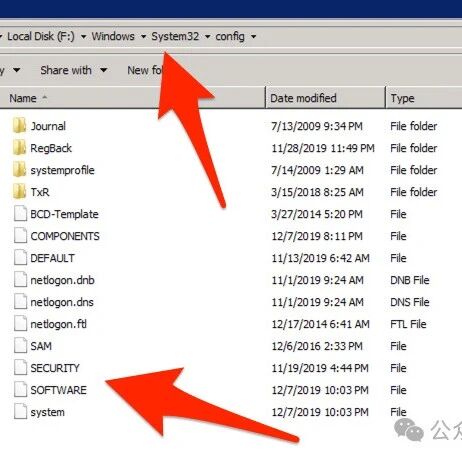Click date 3/27/2014 5:20 PM
The height and width of the screenshot is (462, 462).
(x=317, y=214)
